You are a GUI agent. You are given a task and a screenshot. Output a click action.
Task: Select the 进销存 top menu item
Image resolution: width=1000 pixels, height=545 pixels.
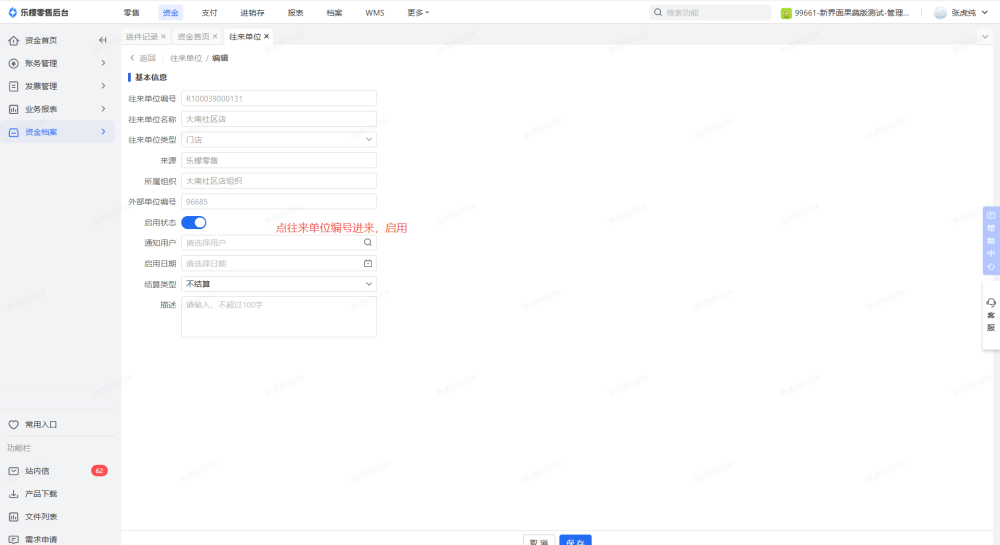pyautogui.click(x=252, y=13)
